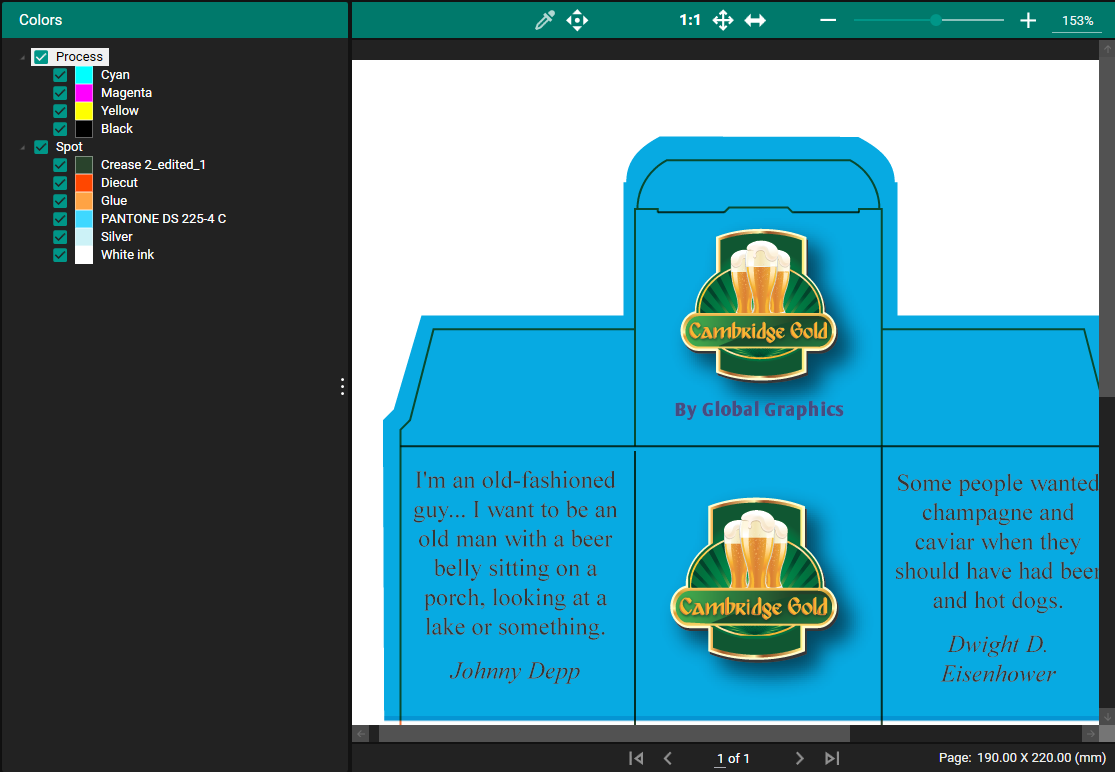Toggle the Diecut spot color checkbox

click(x=60, y=183)
